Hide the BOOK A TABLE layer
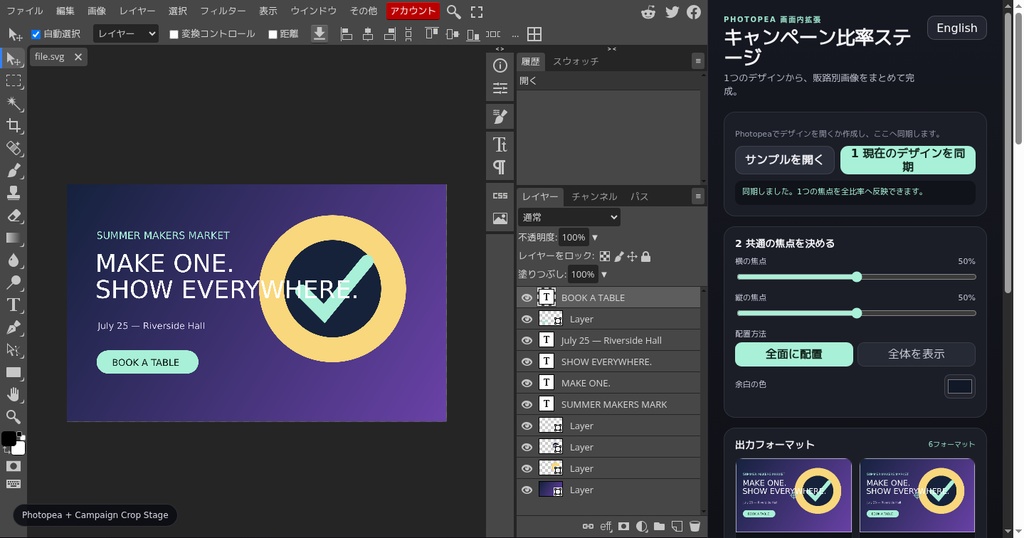Viewport: 1024px width, 538px height. pyautogui.click(x=526, y=298)
